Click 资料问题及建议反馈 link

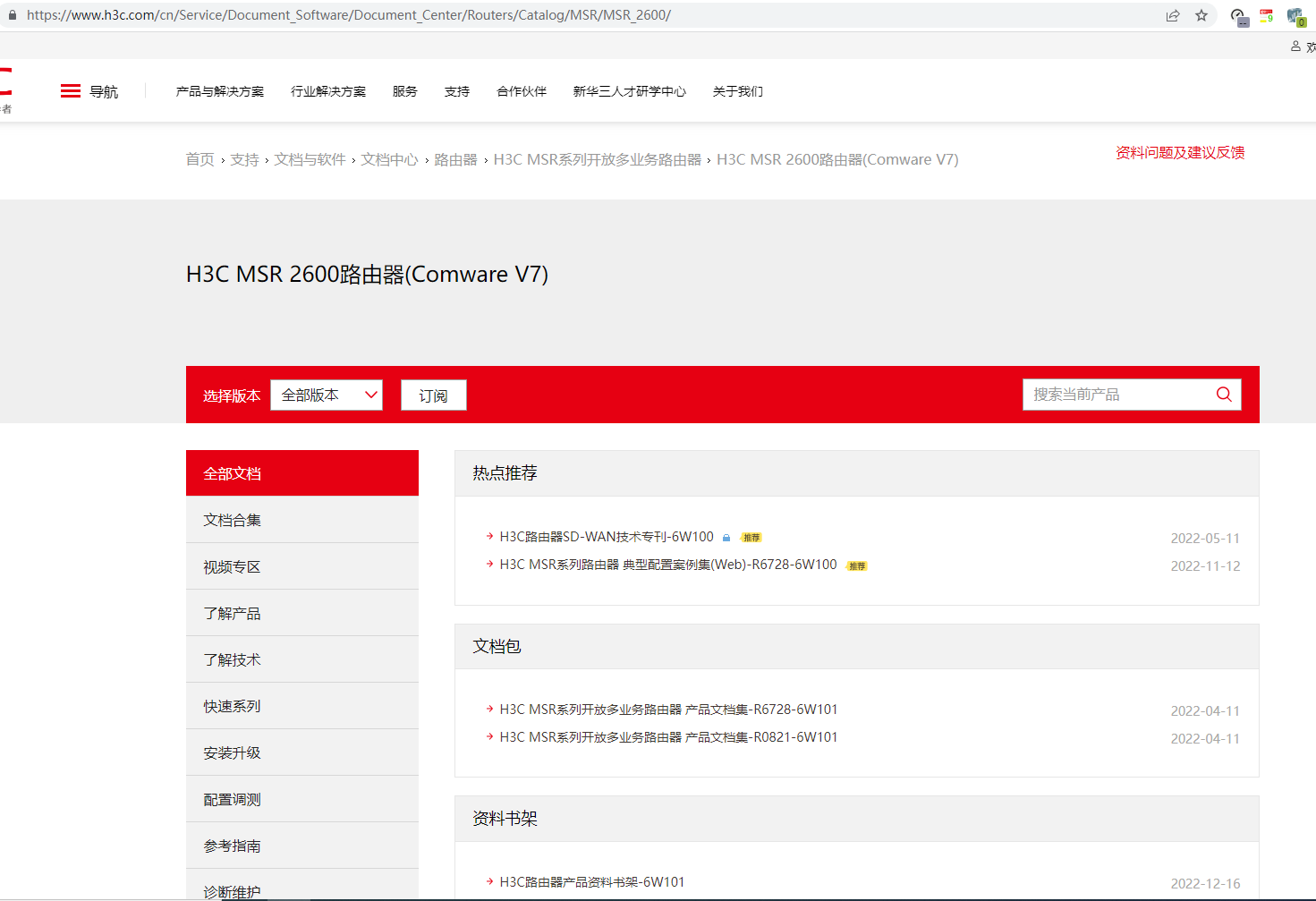pyautogui.click(x=1180, y=152)
